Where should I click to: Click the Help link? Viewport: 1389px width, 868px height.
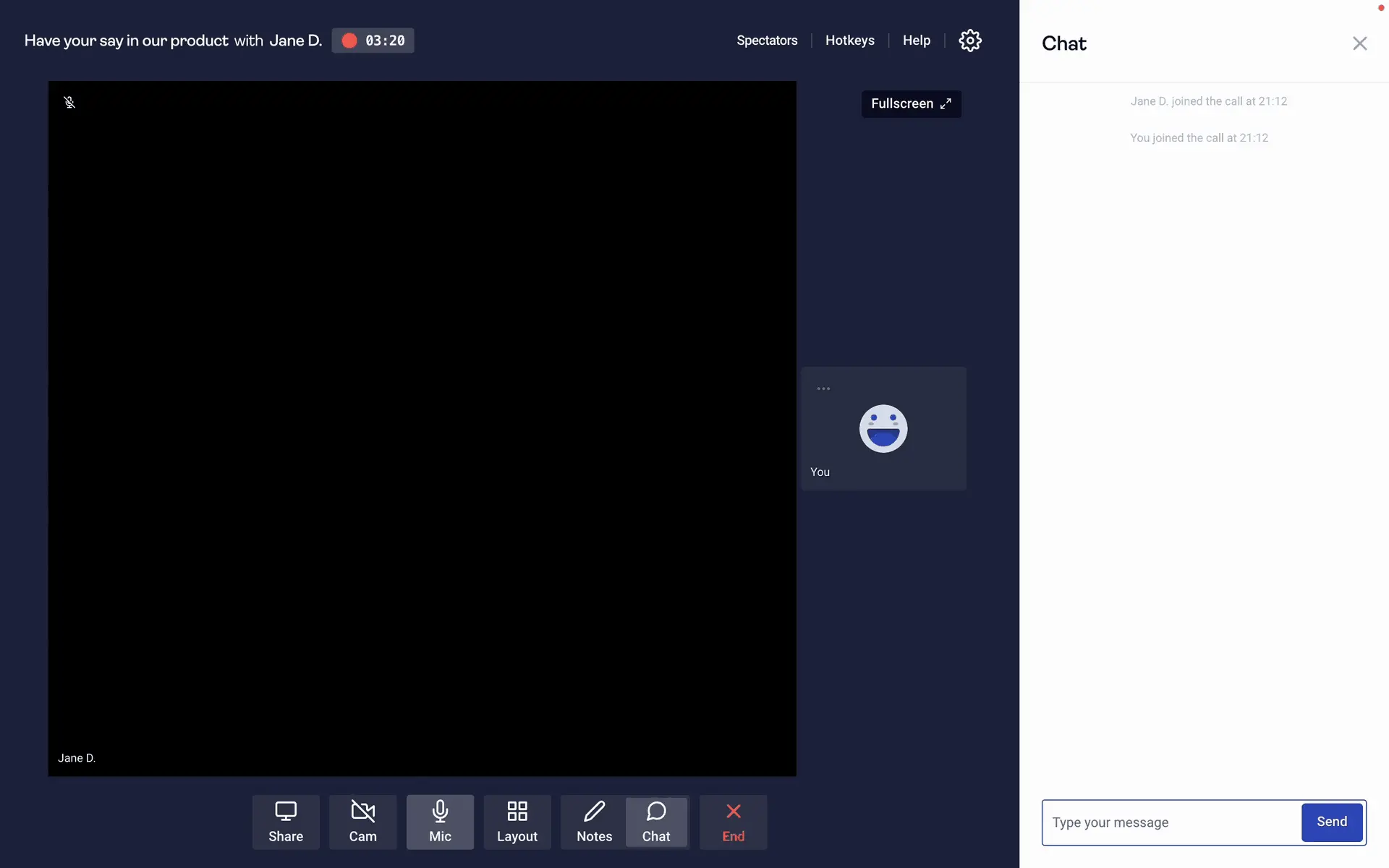pos(916,41)
